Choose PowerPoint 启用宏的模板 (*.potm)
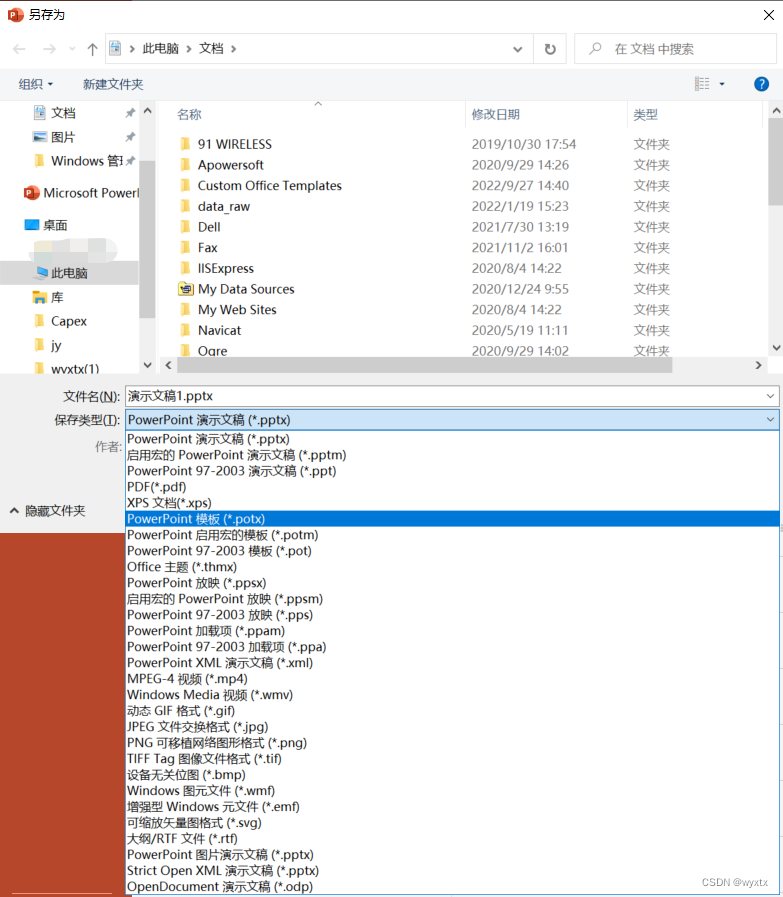Image resolution: width=783 pixels, height=897 pixels. (x=452, y=535)
